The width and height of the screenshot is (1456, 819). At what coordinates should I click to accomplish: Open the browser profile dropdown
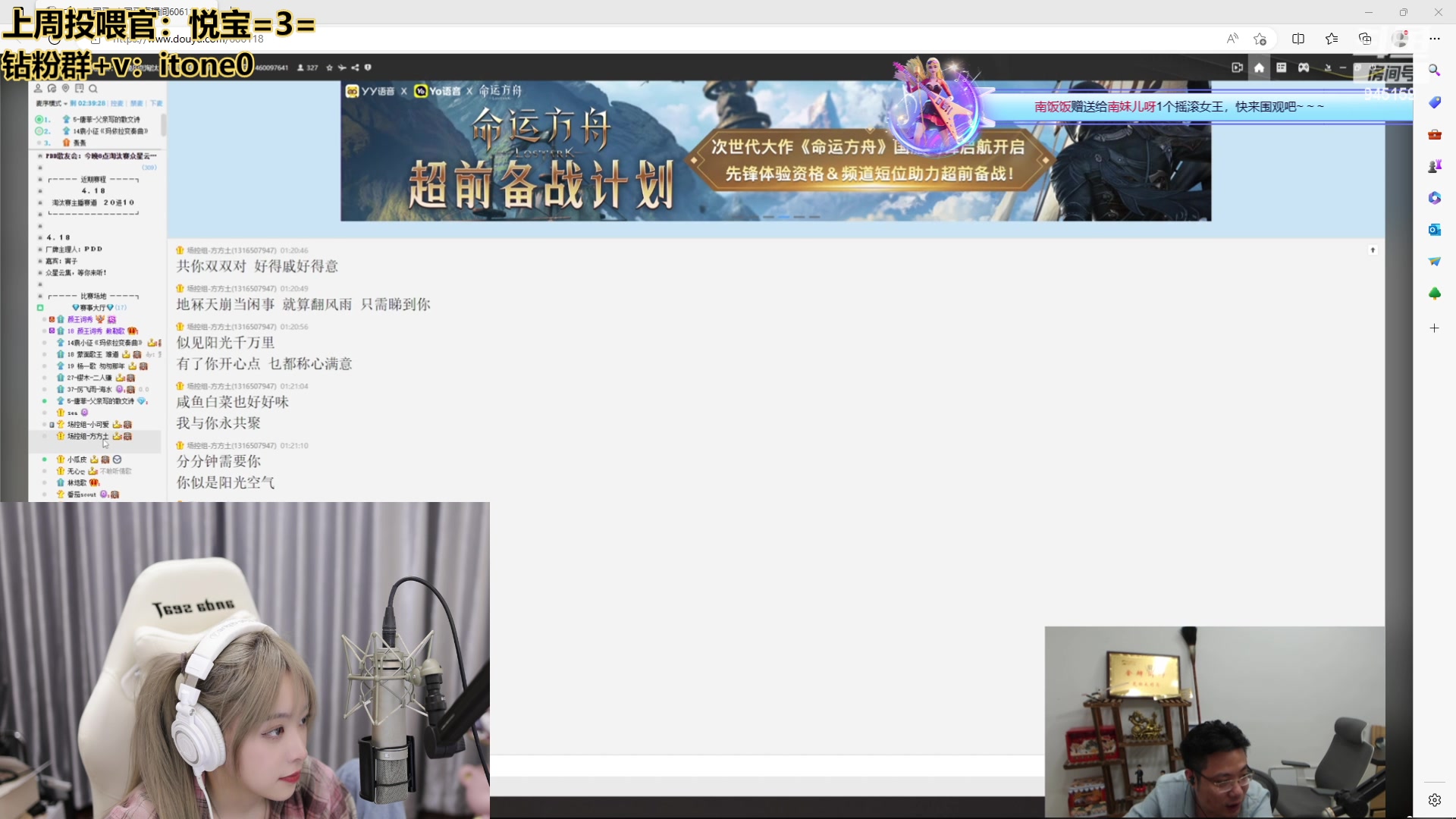click(1401, 38)
